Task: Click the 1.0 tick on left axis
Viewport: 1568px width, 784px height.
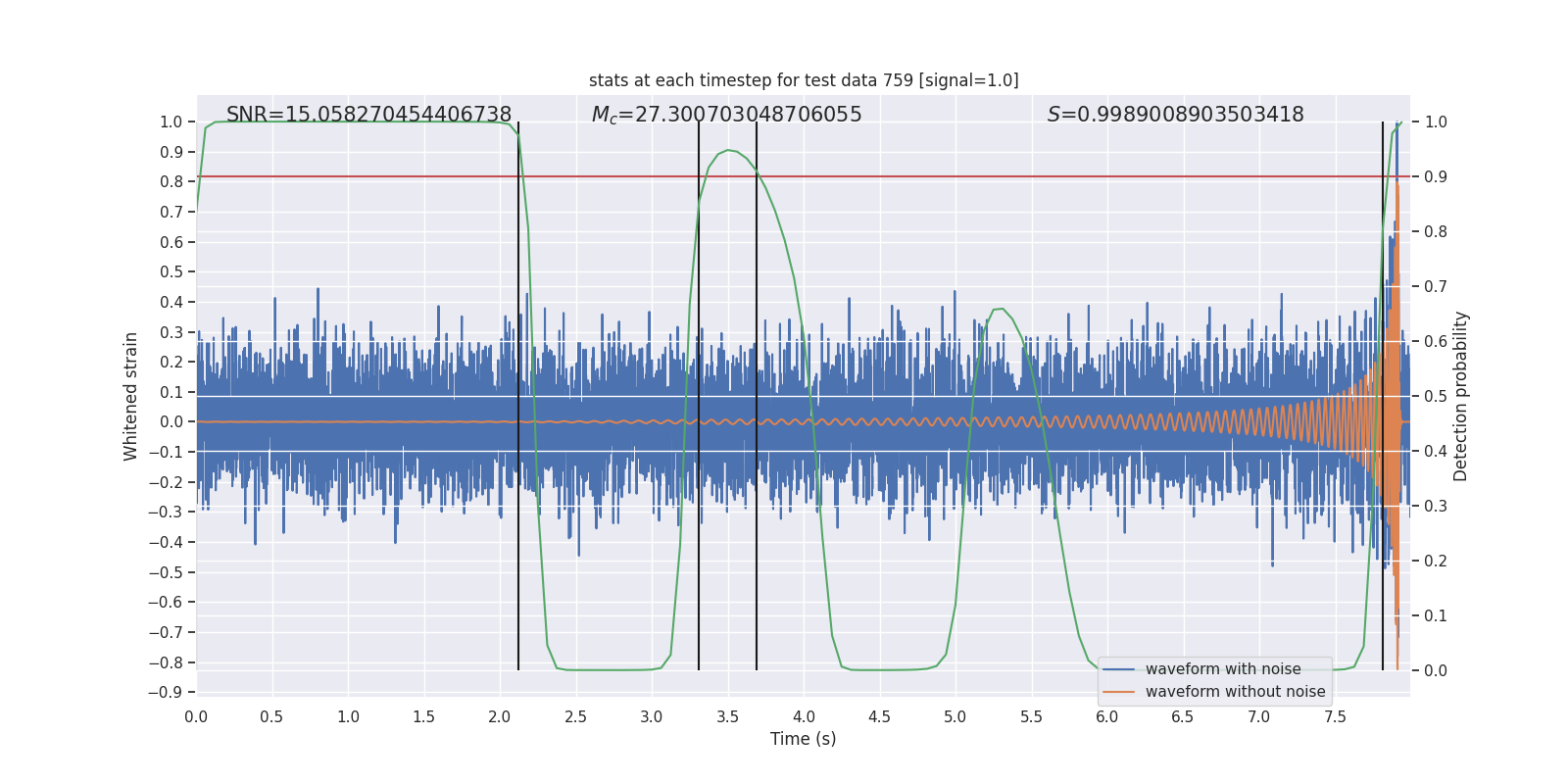Action: [x=171, y=122]
